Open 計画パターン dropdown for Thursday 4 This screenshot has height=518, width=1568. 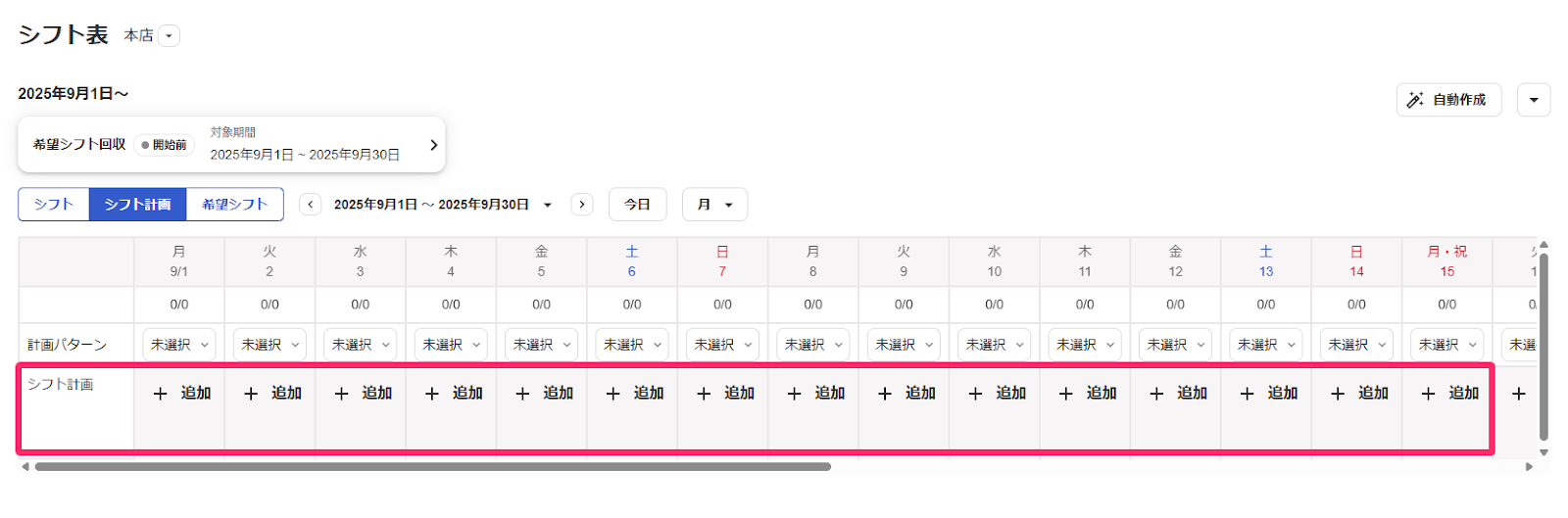click(x=451, y=345)
